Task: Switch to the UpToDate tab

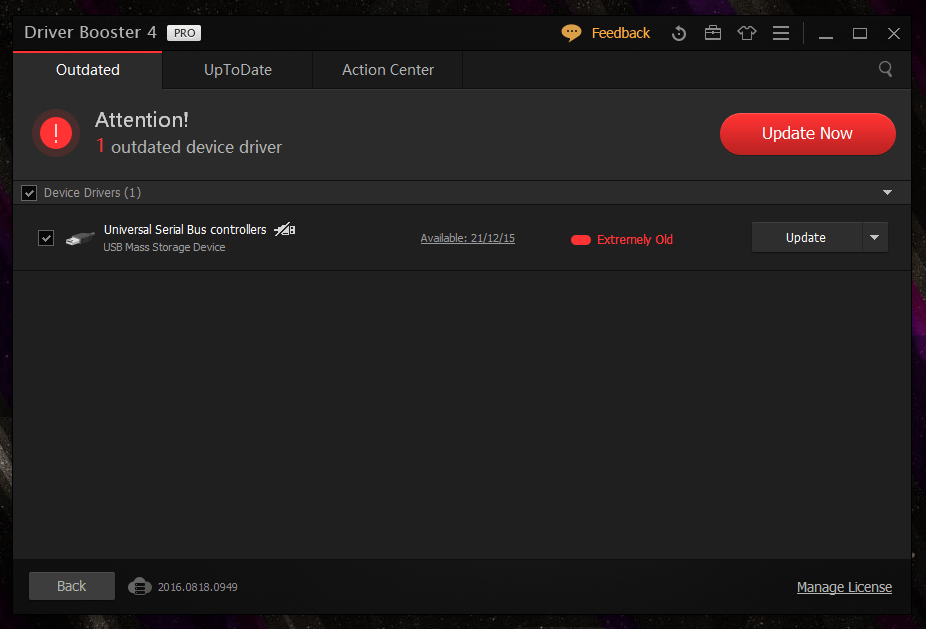Action: (238, 70)
